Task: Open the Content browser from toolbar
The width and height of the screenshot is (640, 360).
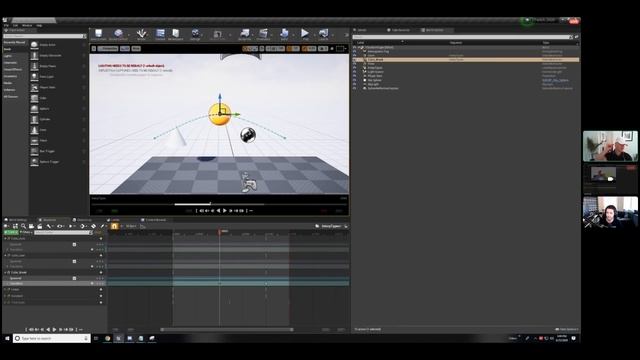Action: click(x=160, y=34)
